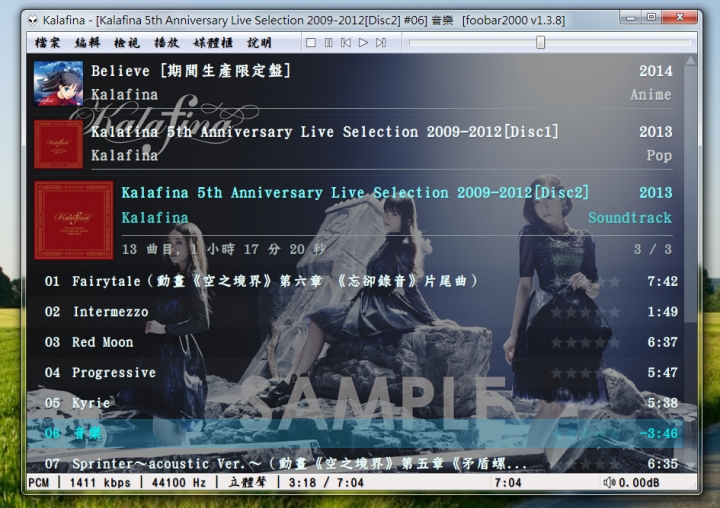
Task: Click the 0.00dB volume value
Action: click(639, 483)
